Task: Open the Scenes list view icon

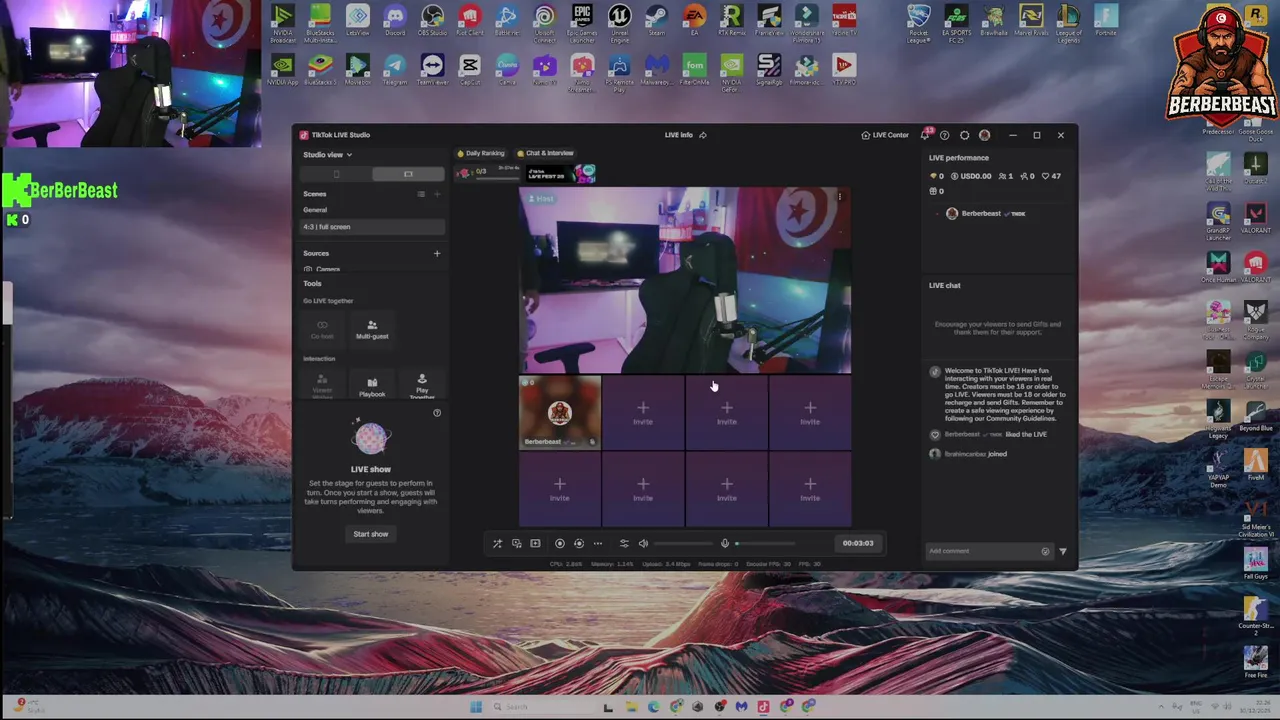Action: [x=421, y=194]
